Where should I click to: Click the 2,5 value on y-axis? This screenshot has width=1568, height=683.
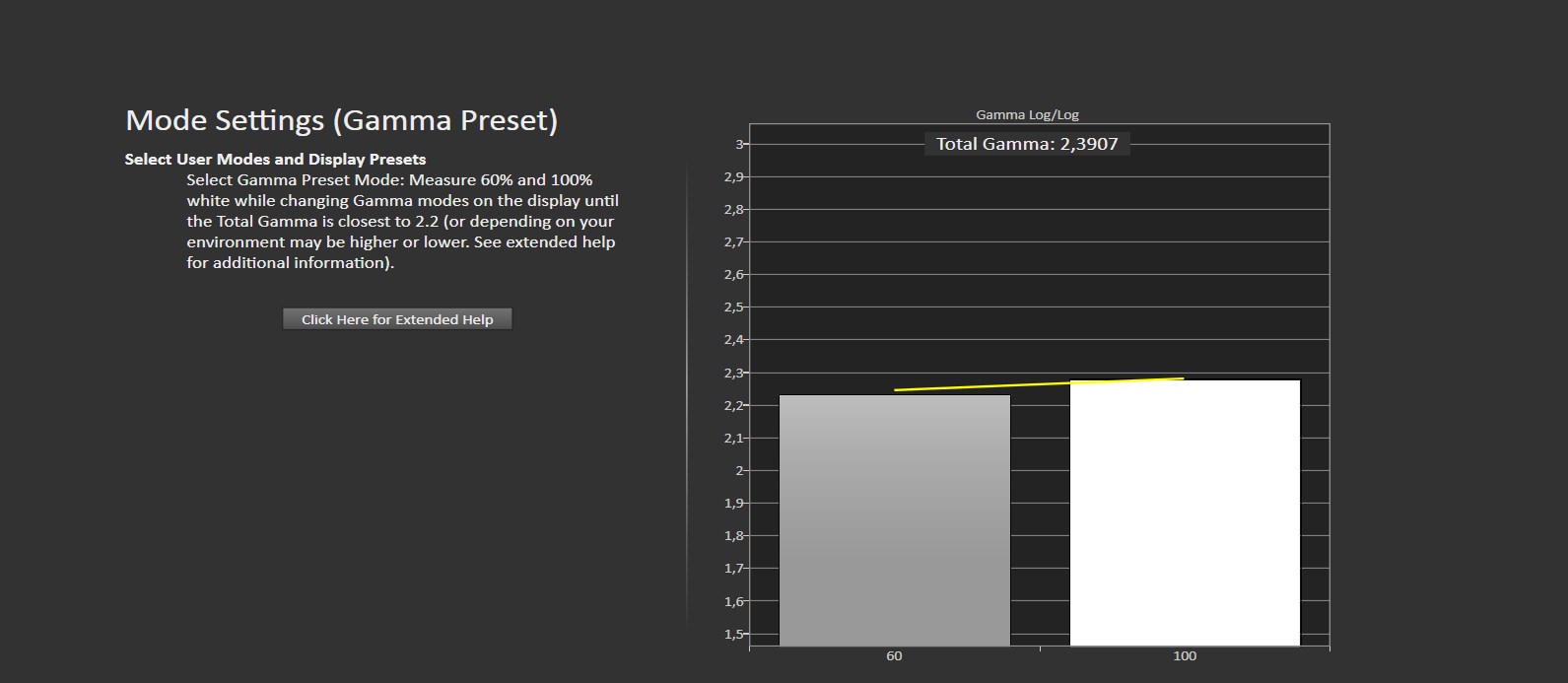click(734, 307)
